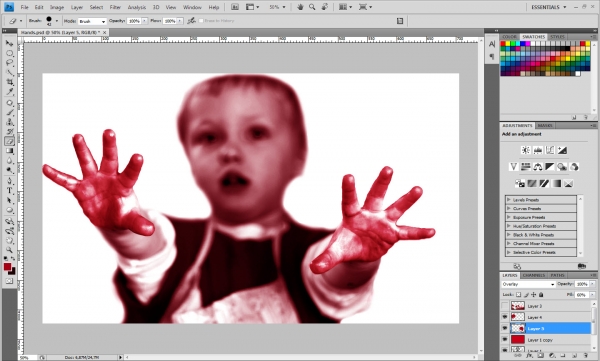The width and height of the screenshot is (600, 361).
Task: Add a Black & White adjustment
Action: [x=550, y=167]
